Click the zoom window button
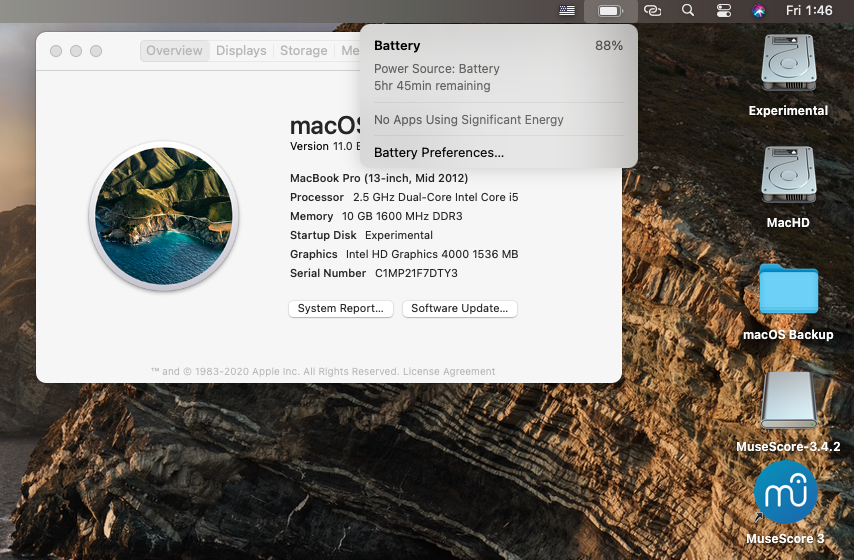 [96, 51]
